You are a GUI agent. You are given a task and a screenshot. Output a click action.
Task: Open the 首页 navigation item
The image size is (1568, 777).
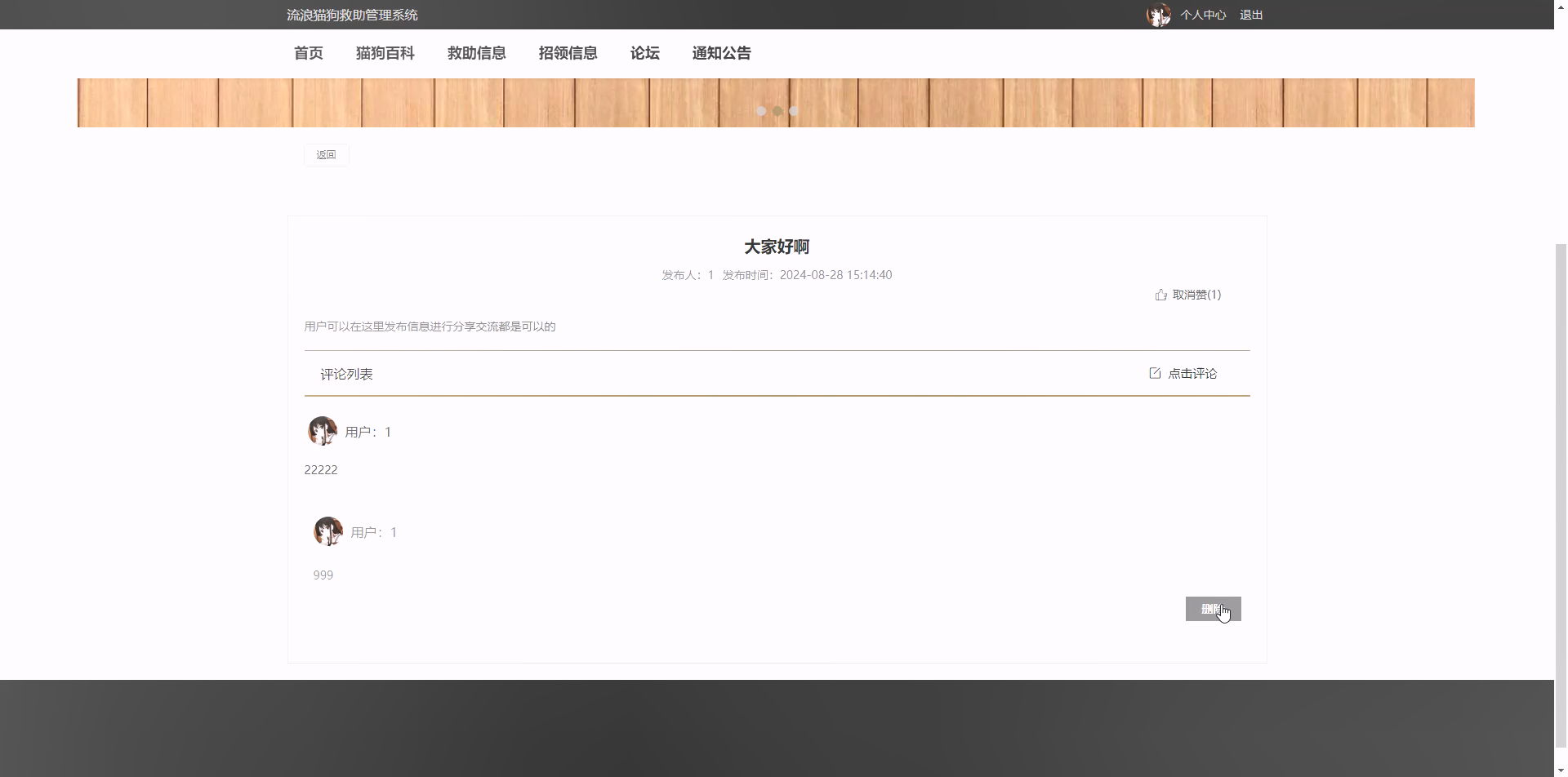coord(308,53)
